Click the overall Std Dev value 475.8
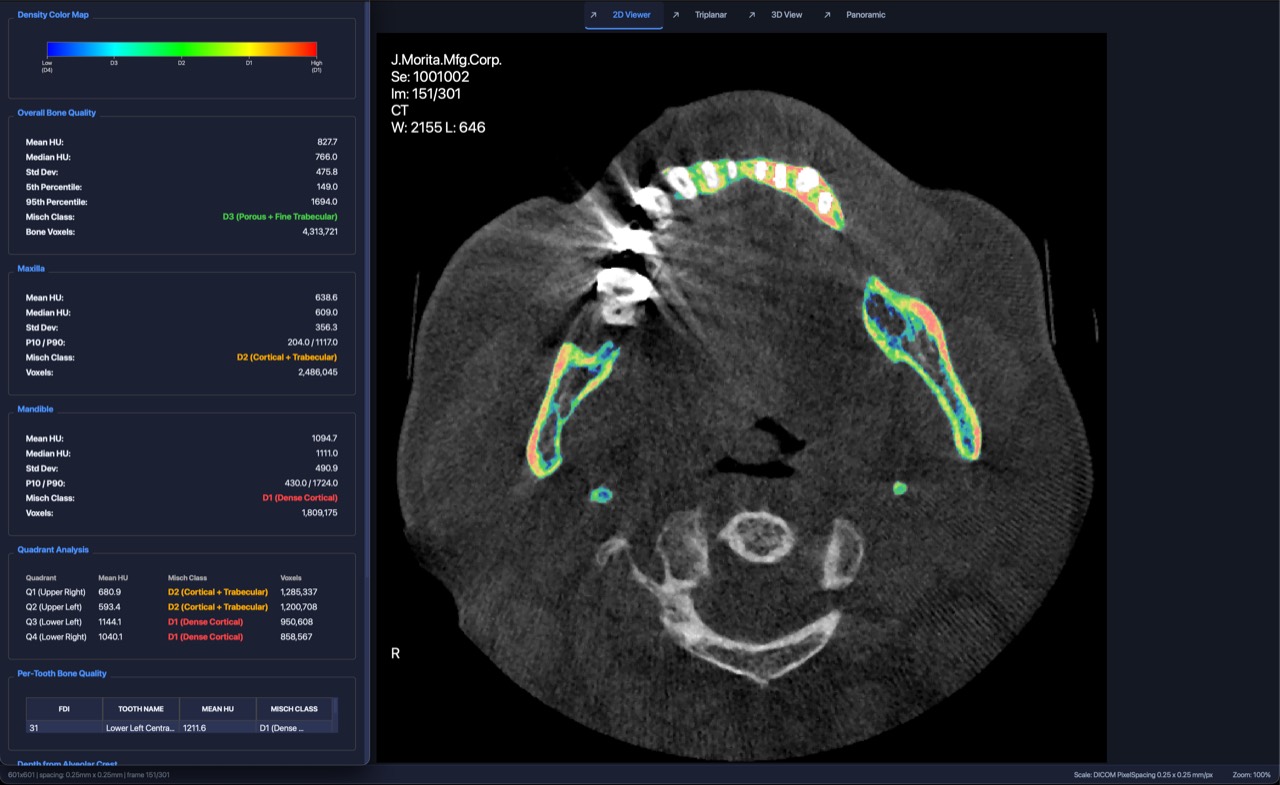 (x=326, y=172)
